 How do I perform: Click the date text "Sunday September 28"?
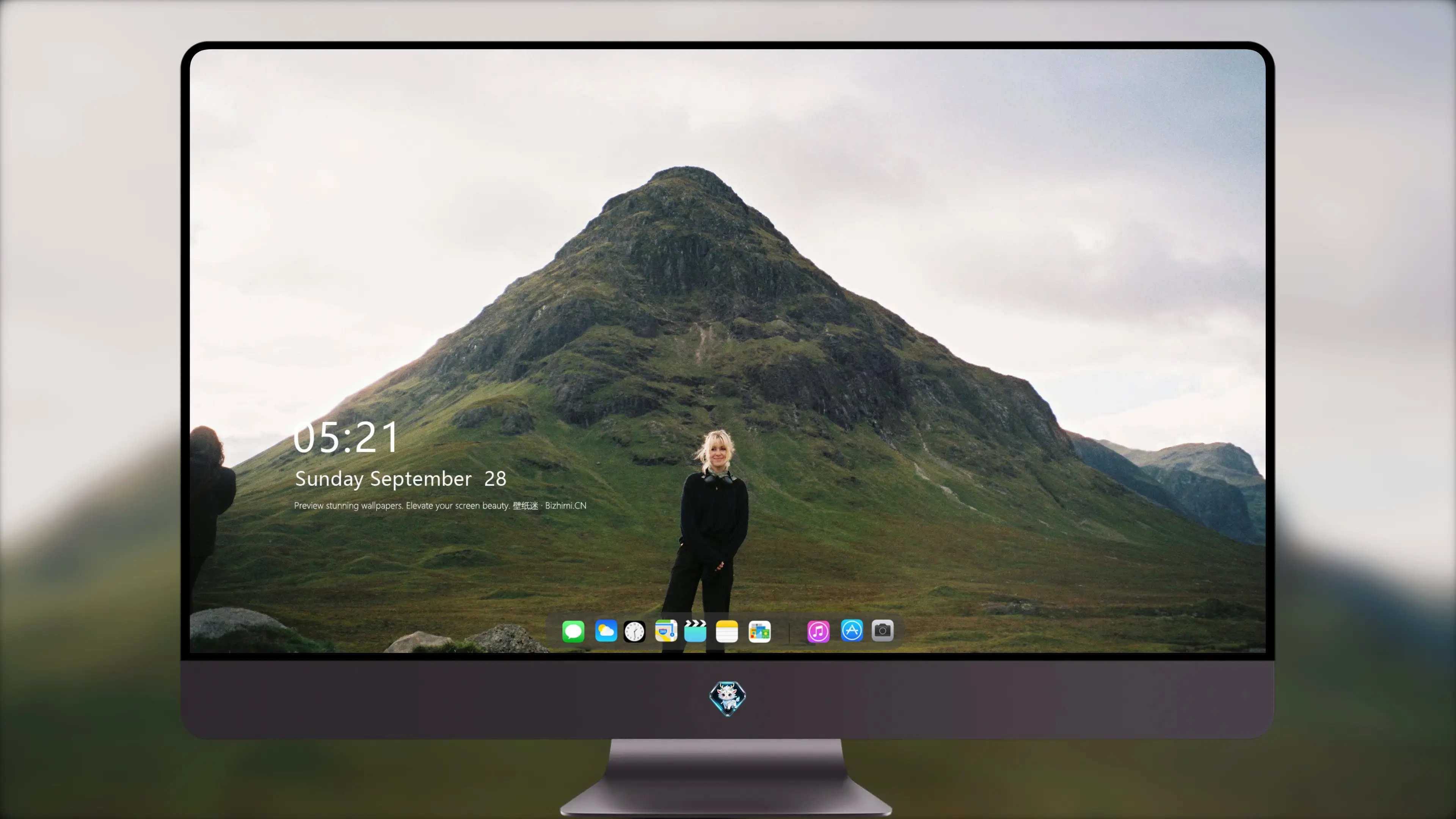tap(401, 479)
